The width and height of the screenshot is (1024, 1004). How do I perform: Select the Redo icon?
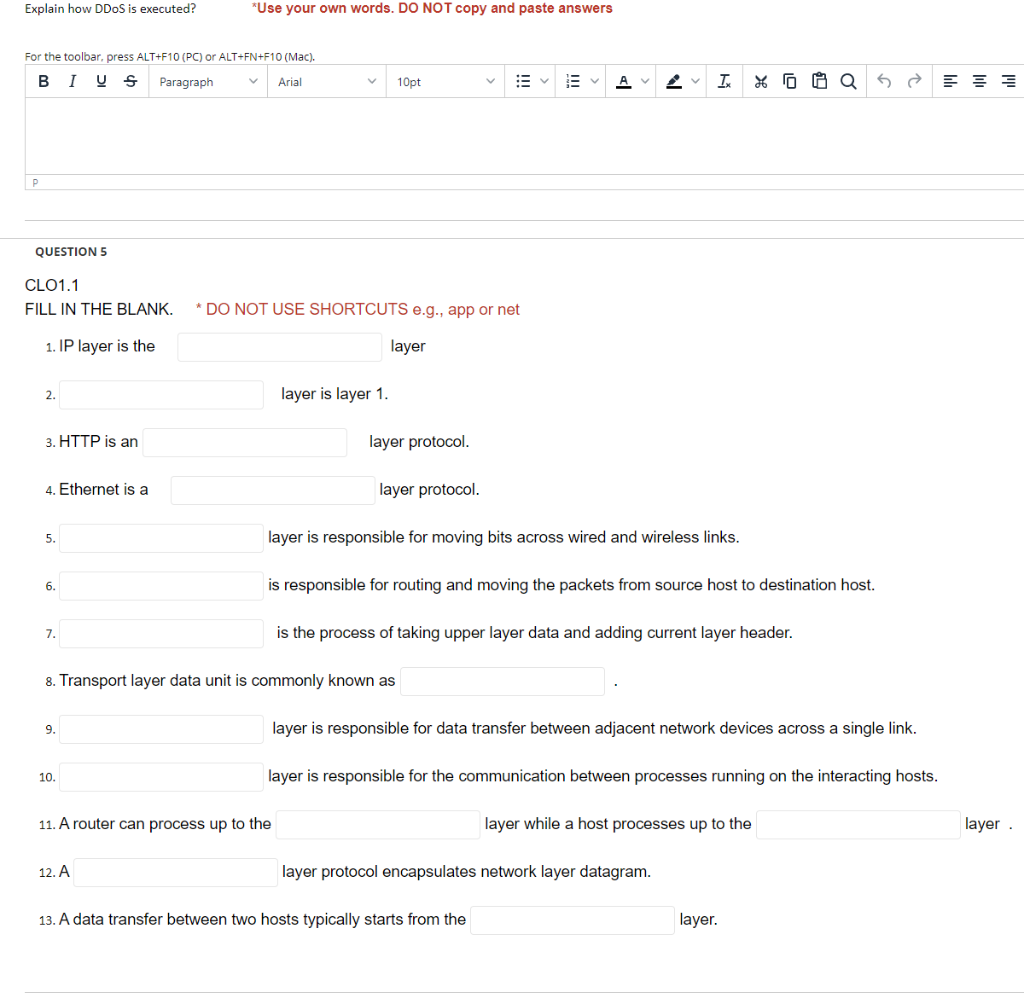coord(912,81)
